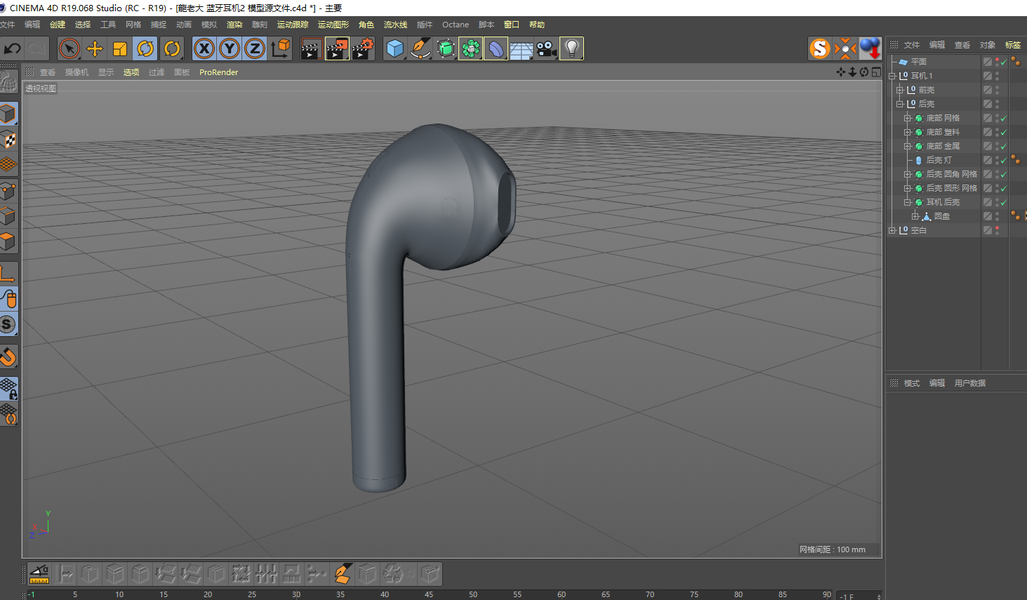Open the 窗口 (Window) menu
The image size is (1027, 600).
click(x=512, y=24)
